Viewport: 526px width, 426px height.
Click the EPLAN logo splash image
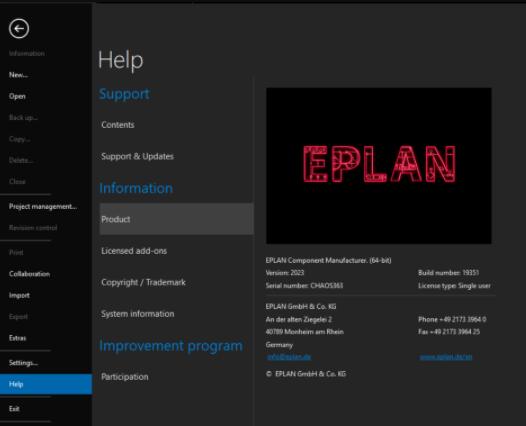(379, 166)
